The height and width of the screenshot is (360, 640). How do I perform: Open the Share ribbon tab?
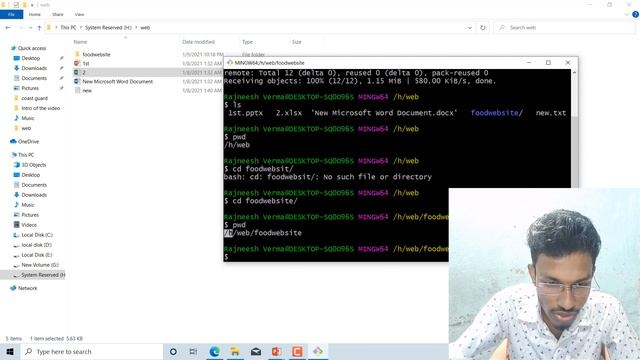tap(58, 14)
